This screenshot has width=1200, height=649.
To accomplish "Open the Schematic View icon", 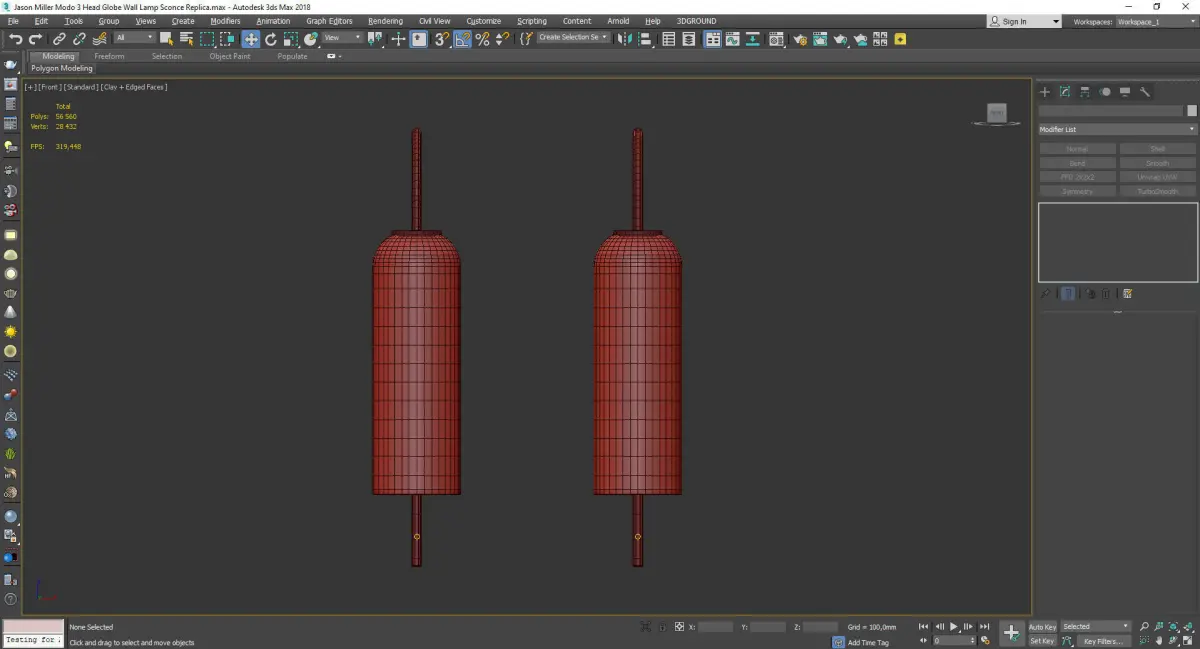I will (754, 39).
